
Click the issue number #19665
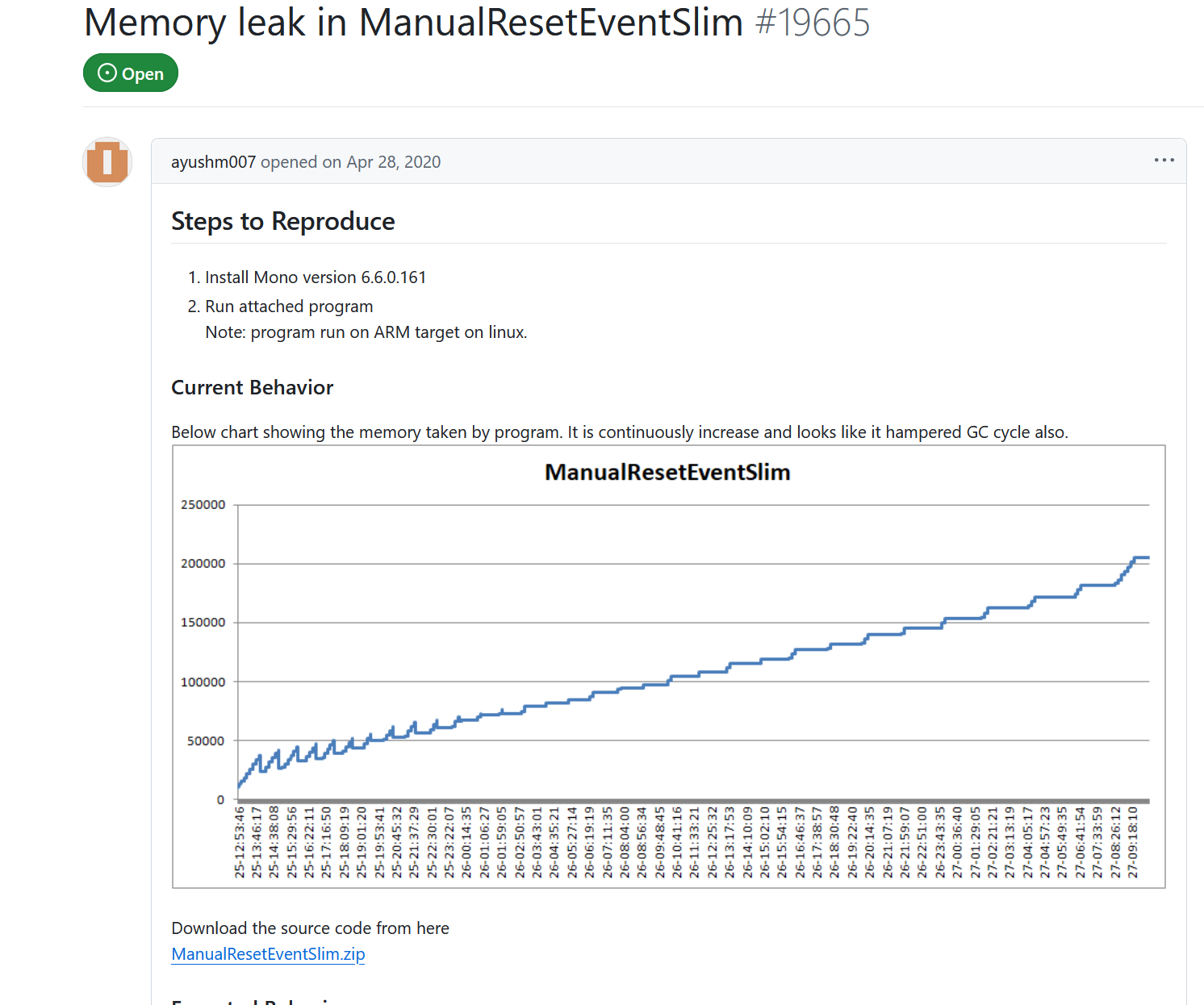coord(813,23)
